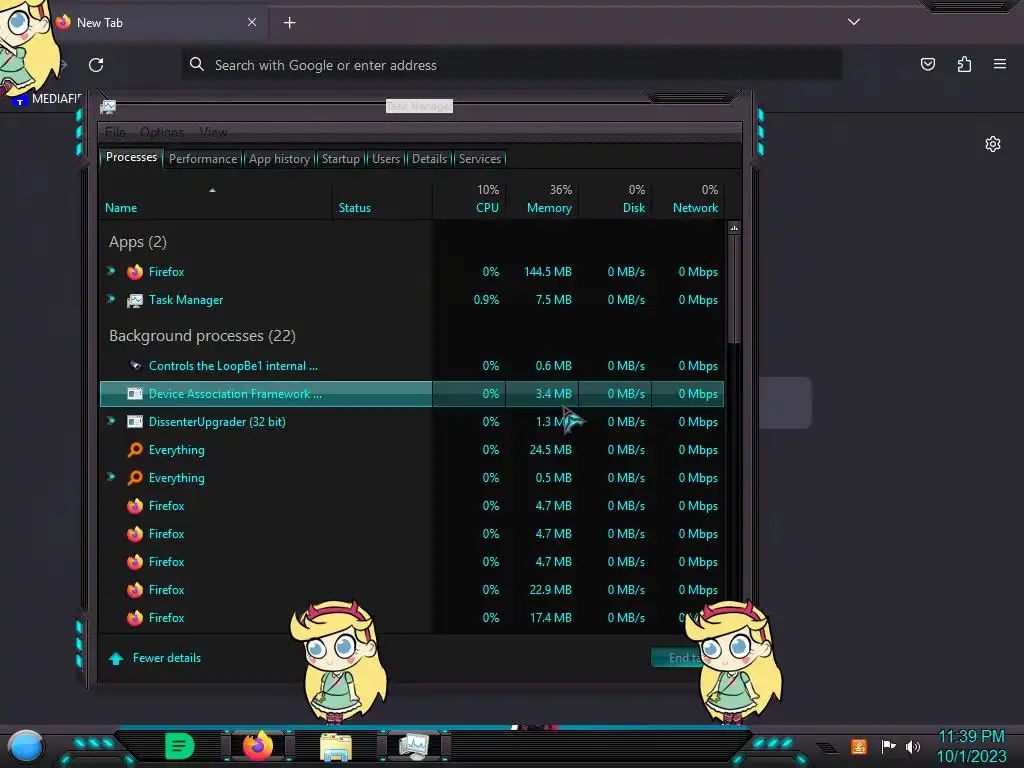
Task: Switch to the Startup tab
Action: (x=340, y=159)
